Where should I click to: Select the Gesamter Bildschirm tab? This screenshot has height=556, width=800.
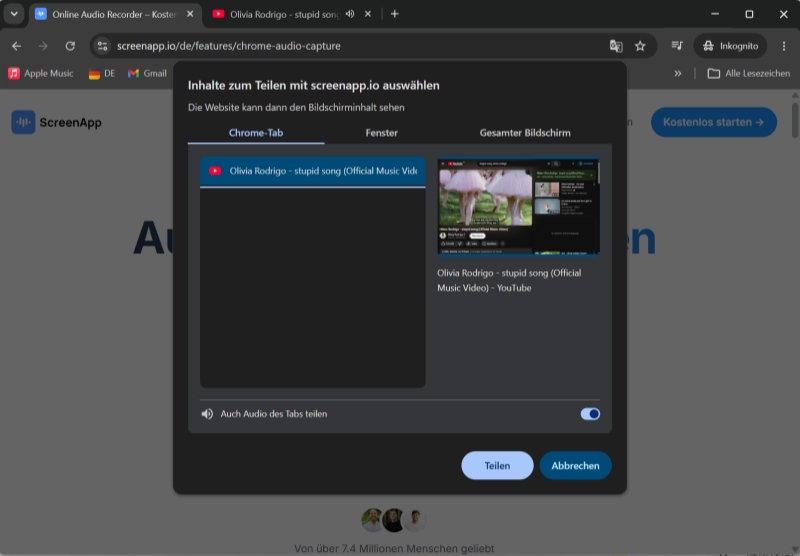click(525, 133)
